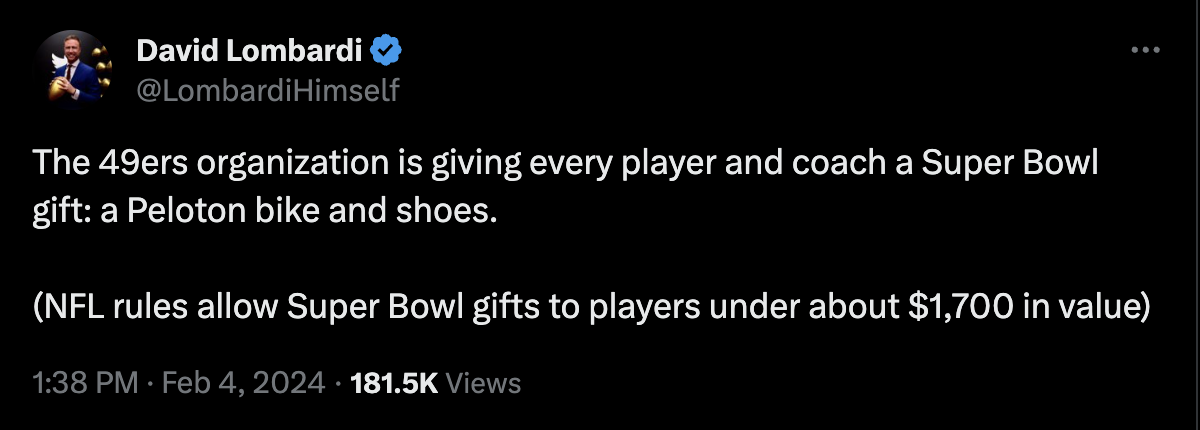
Task: Go to the @LombardiHimself handle
Action: point(267,91)
